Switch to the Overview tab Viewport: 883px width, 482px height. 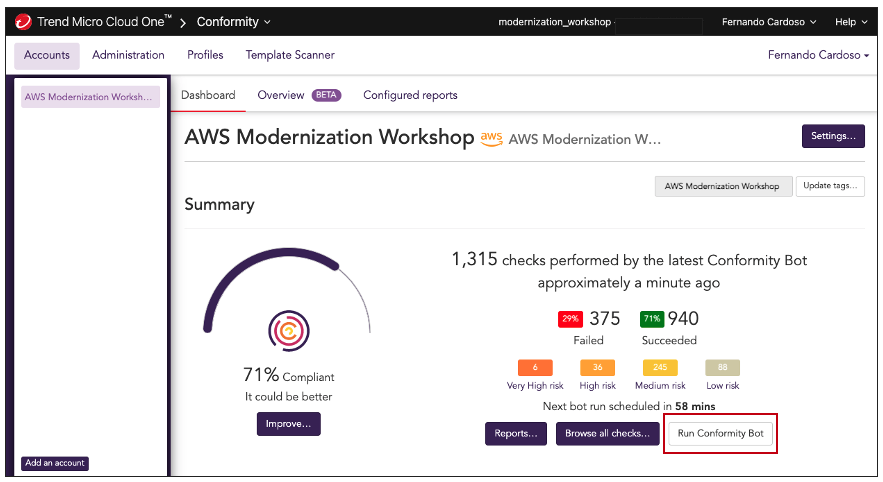click(x=280, y=95)
